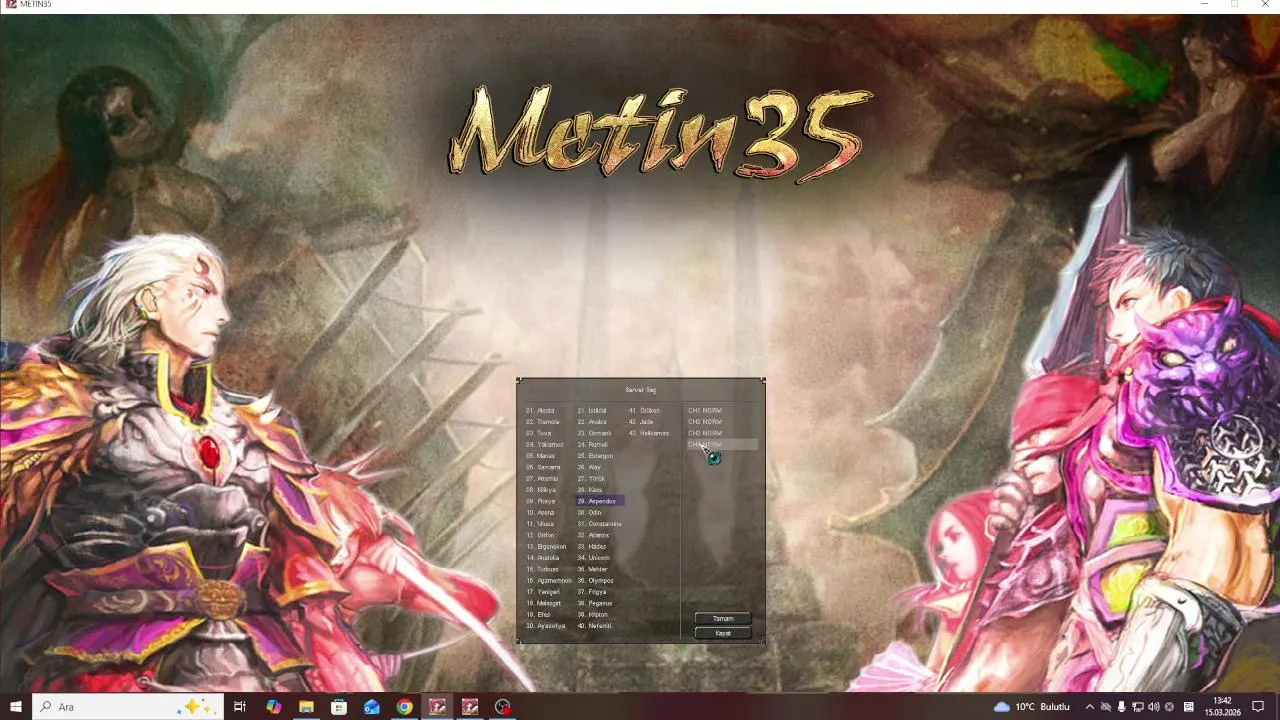The height and width of the screenshot is (720, 1280).
Task: Choose server 34. Unicorn
Action: [593, 558]
